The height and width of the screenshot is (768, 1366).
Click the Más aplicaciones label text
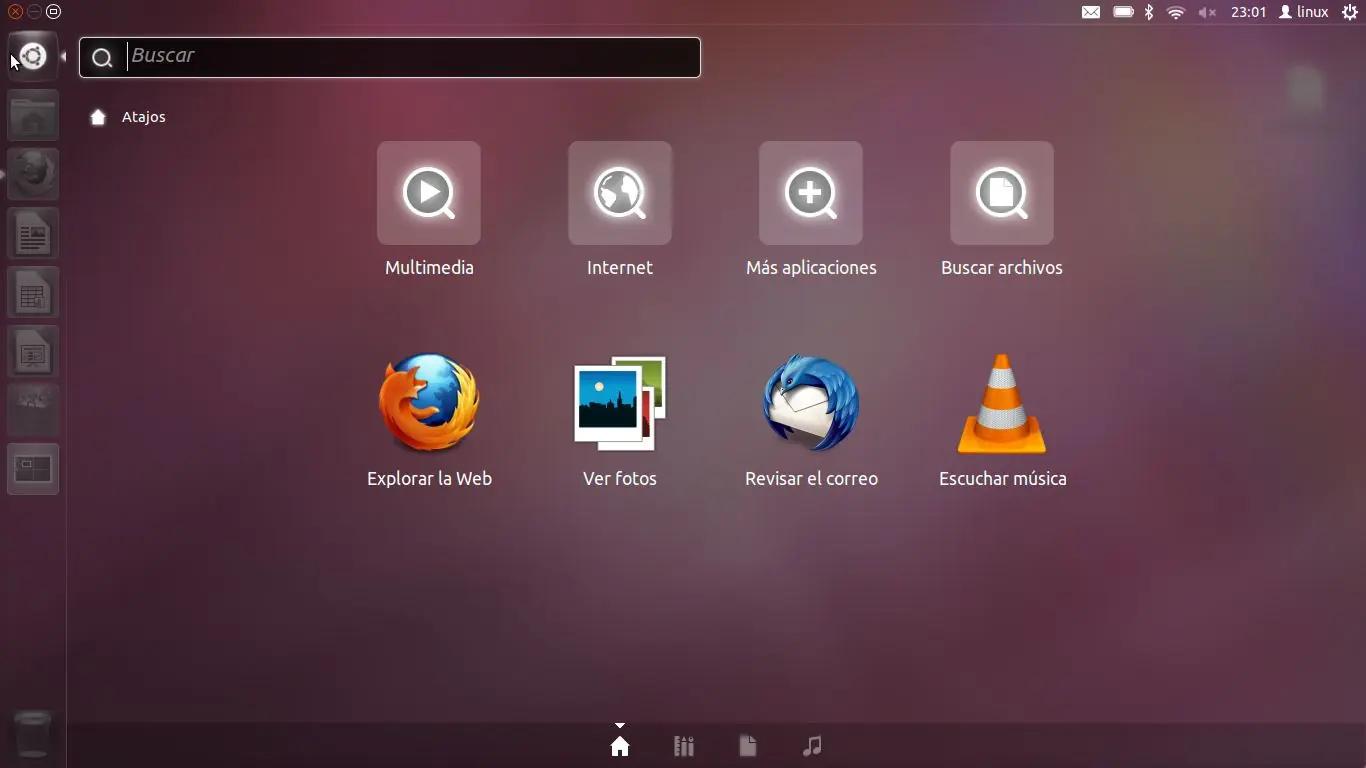click(811, 268)
